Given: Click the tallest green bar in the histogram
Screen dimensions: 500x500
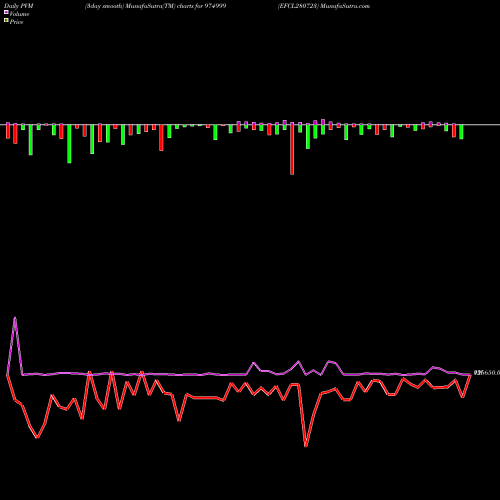Looking at the screenshot, I should pyautogui.click(x=69, y=144).
